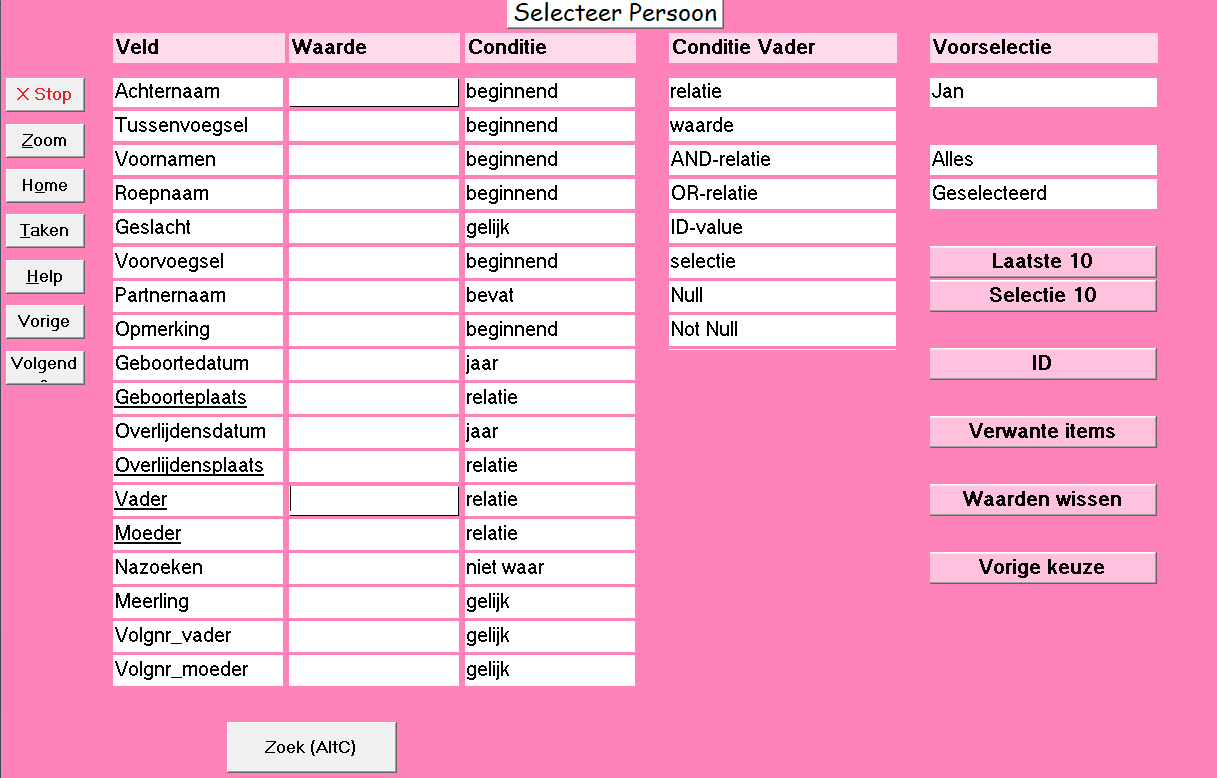Start search with Zoek (AltC) button
Image resolution: width=1217 pixels, height=778 pixels.
(311, 747)
